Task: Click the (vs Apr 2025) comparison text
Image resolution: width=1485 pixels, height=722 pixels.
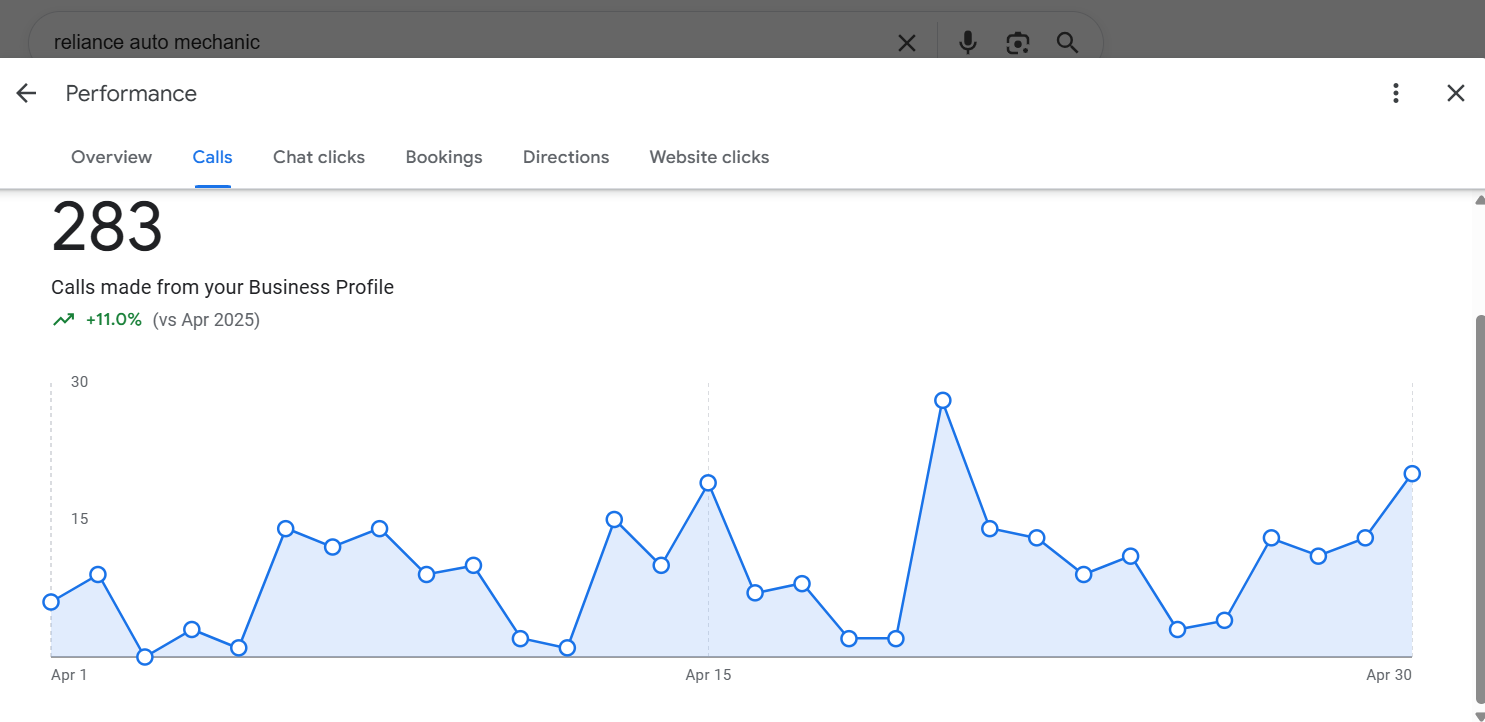Action: [206, 320]
